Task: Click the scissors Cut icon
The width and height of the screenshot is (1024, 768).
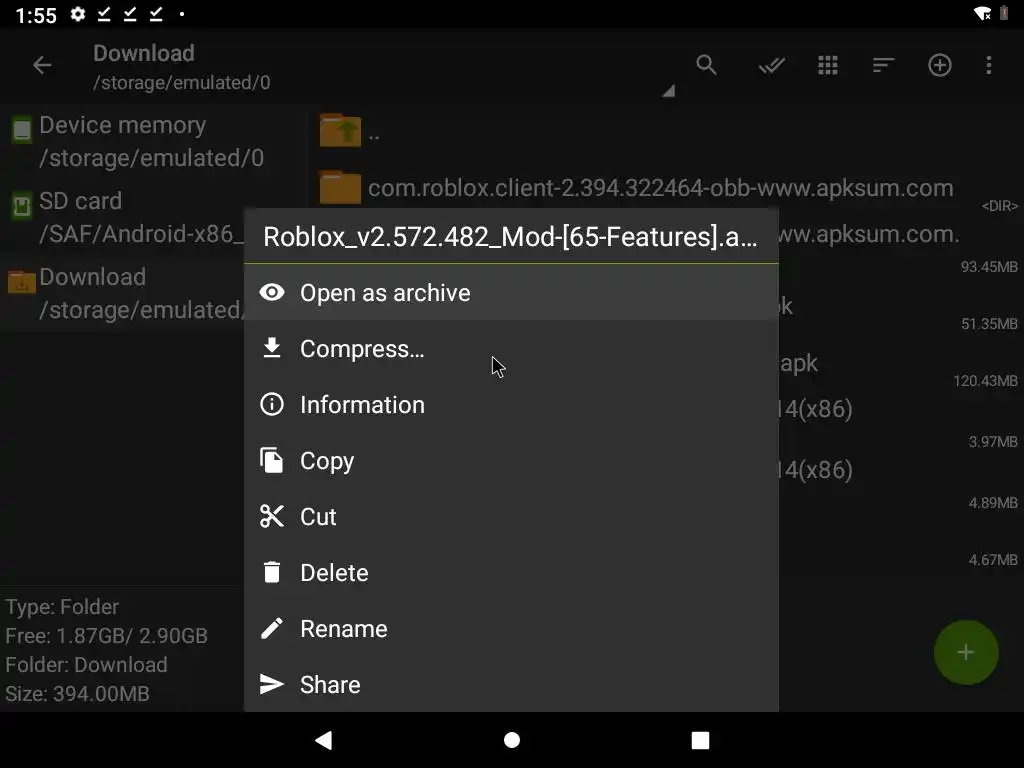Action: (x=272, y=516)
